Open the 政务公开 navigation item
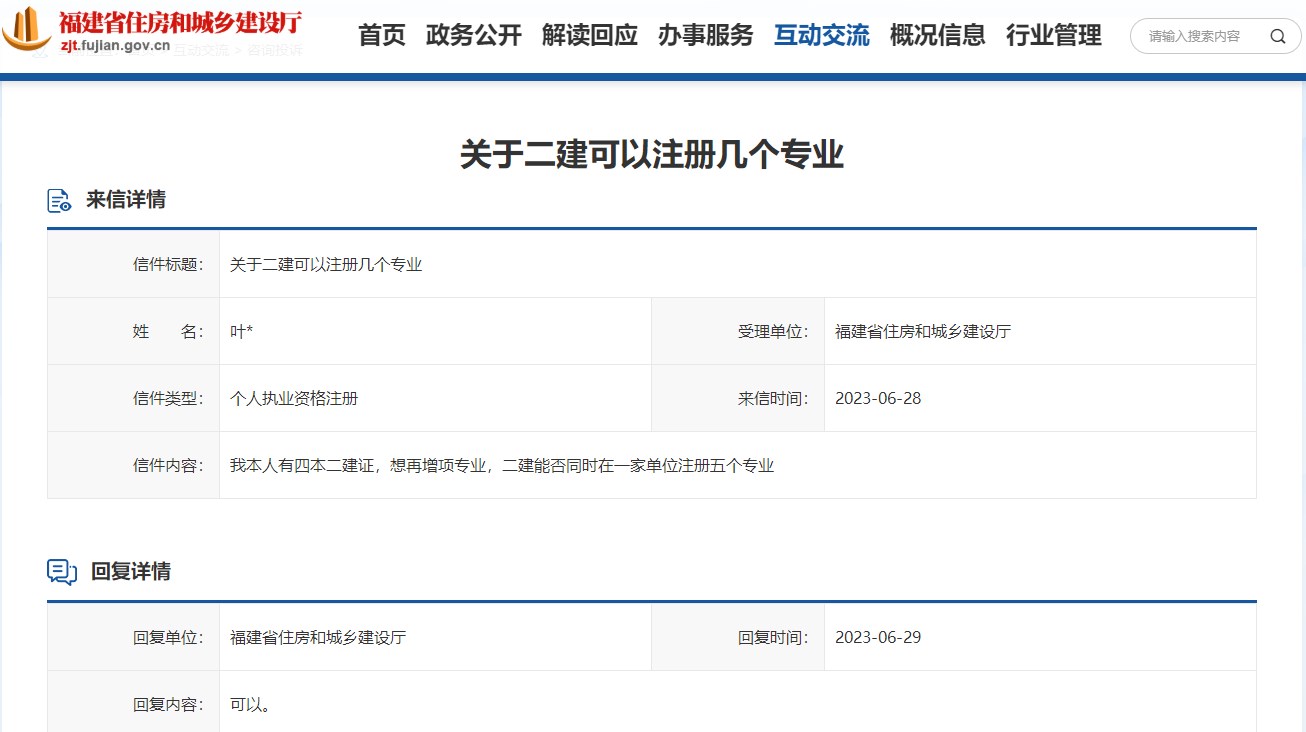The height and width of the screenshot is (732, 1306). 474,36
